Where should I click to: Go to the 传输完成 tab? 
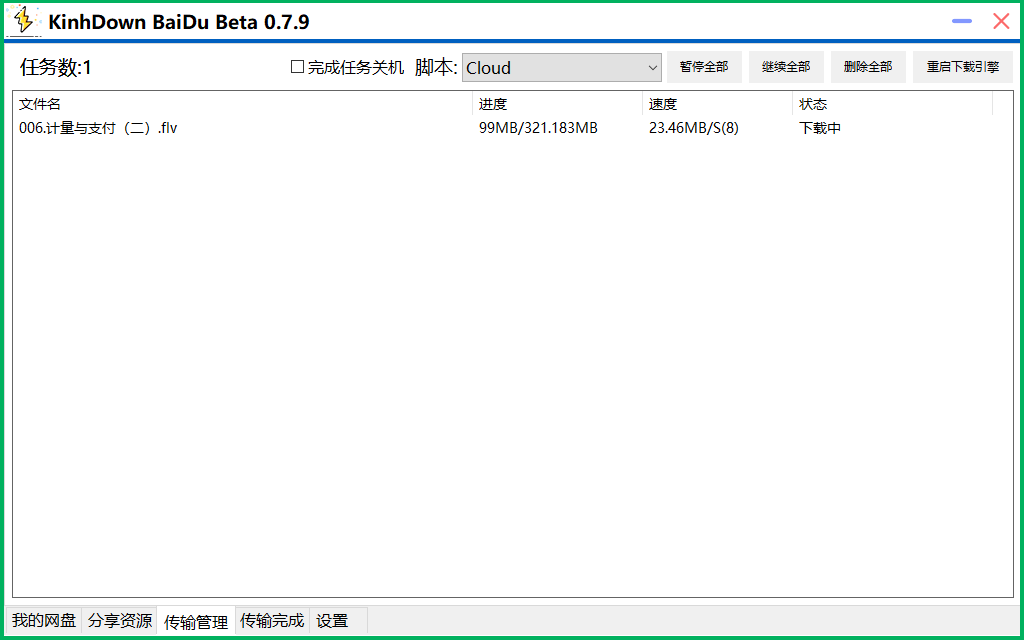click(272, 621)
